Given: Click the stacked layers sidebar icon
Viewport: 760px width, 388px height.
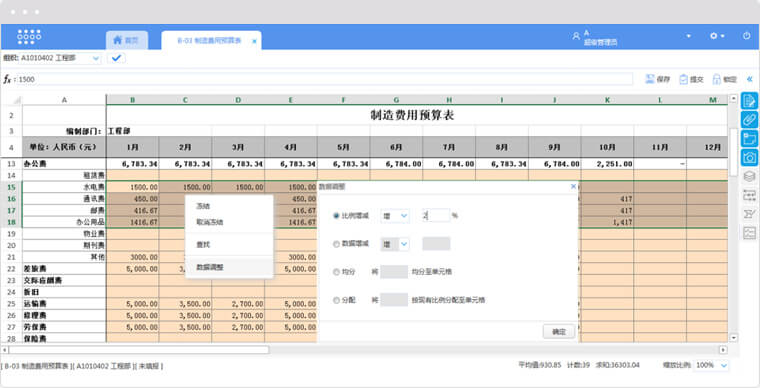Looking at the screenshot, I should 749,176.
